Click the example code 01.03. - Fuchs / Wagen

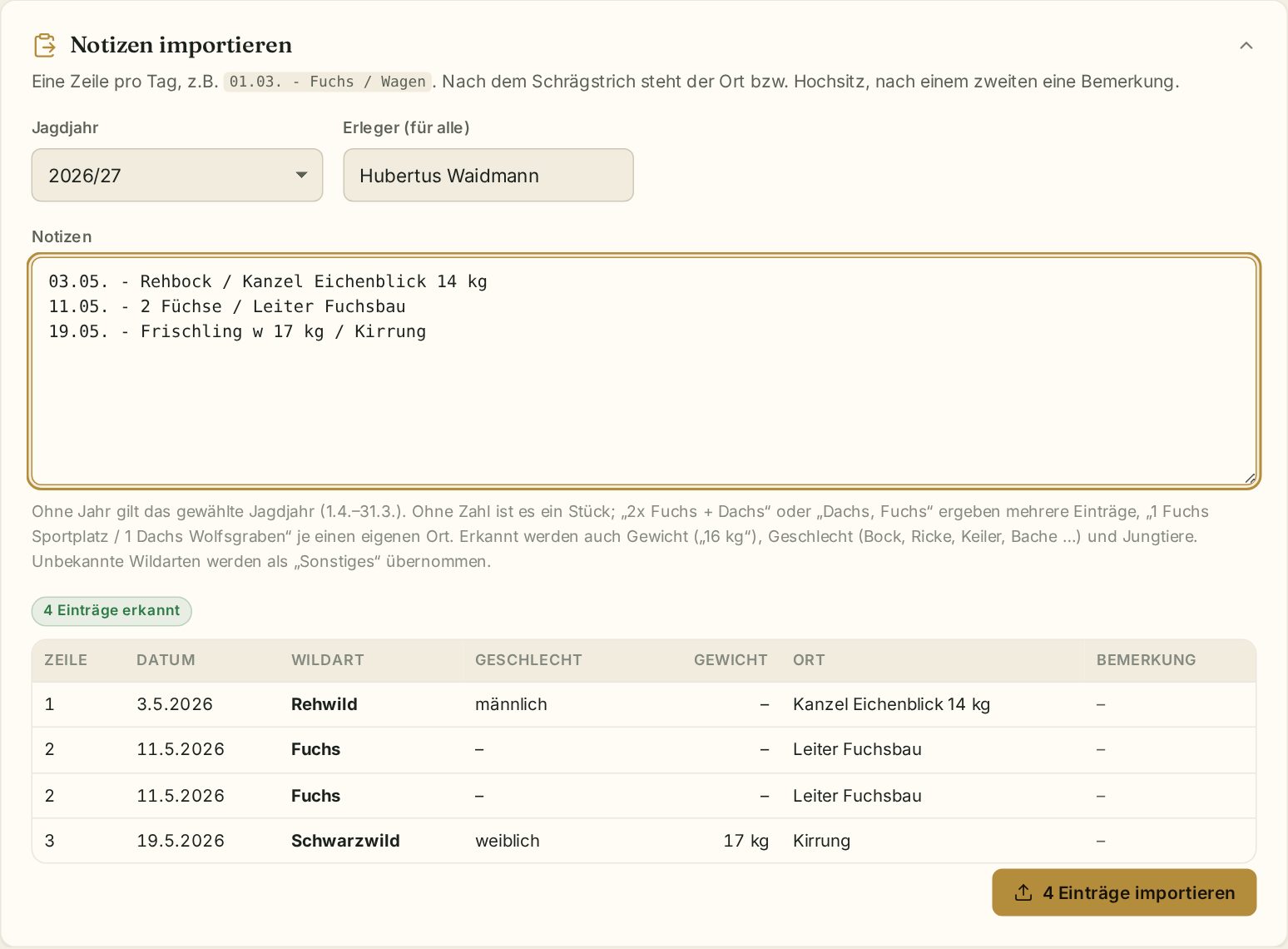click(327, 82)
